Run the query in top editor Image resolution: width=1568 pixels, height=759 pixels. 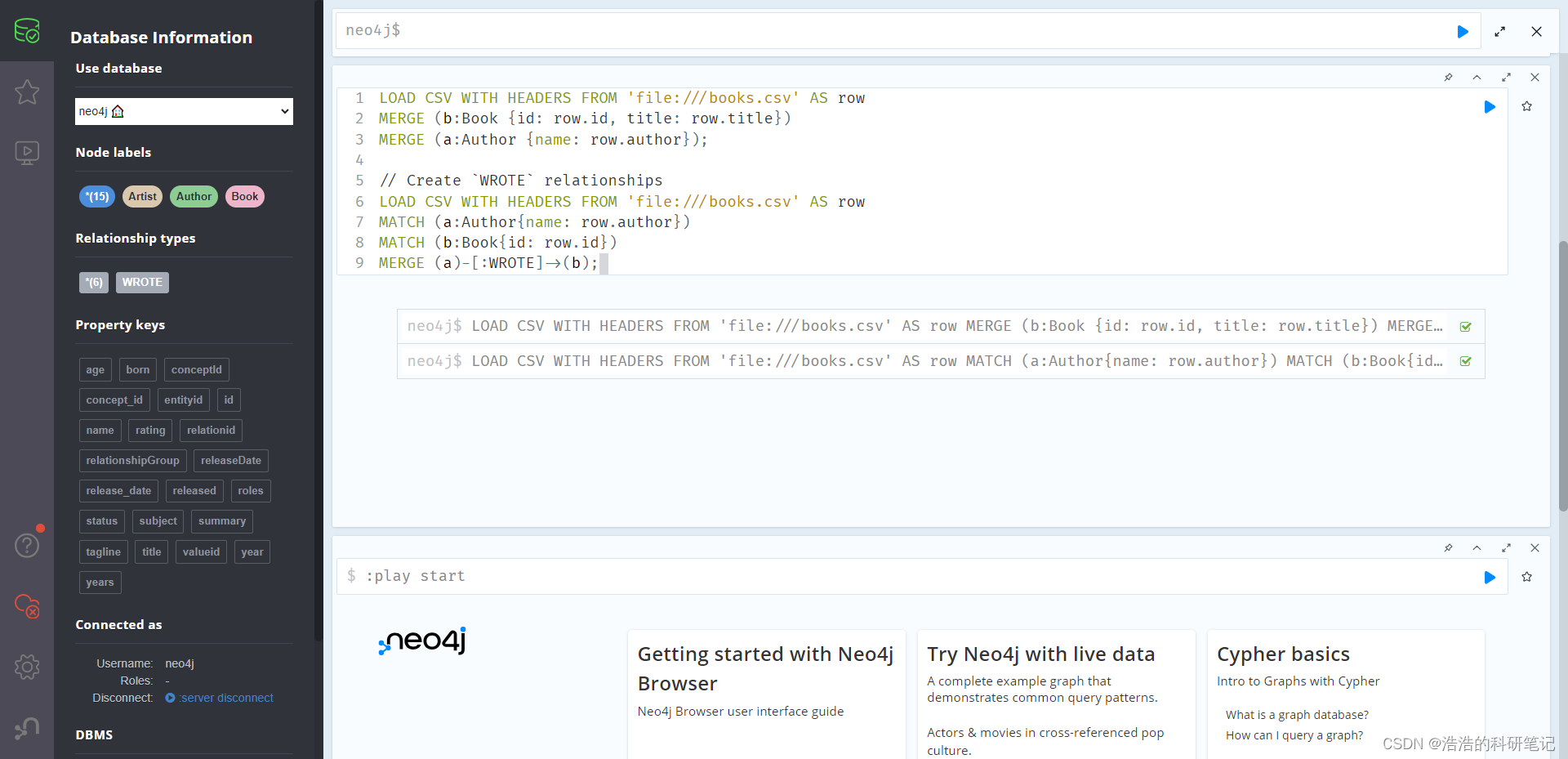1463,31
